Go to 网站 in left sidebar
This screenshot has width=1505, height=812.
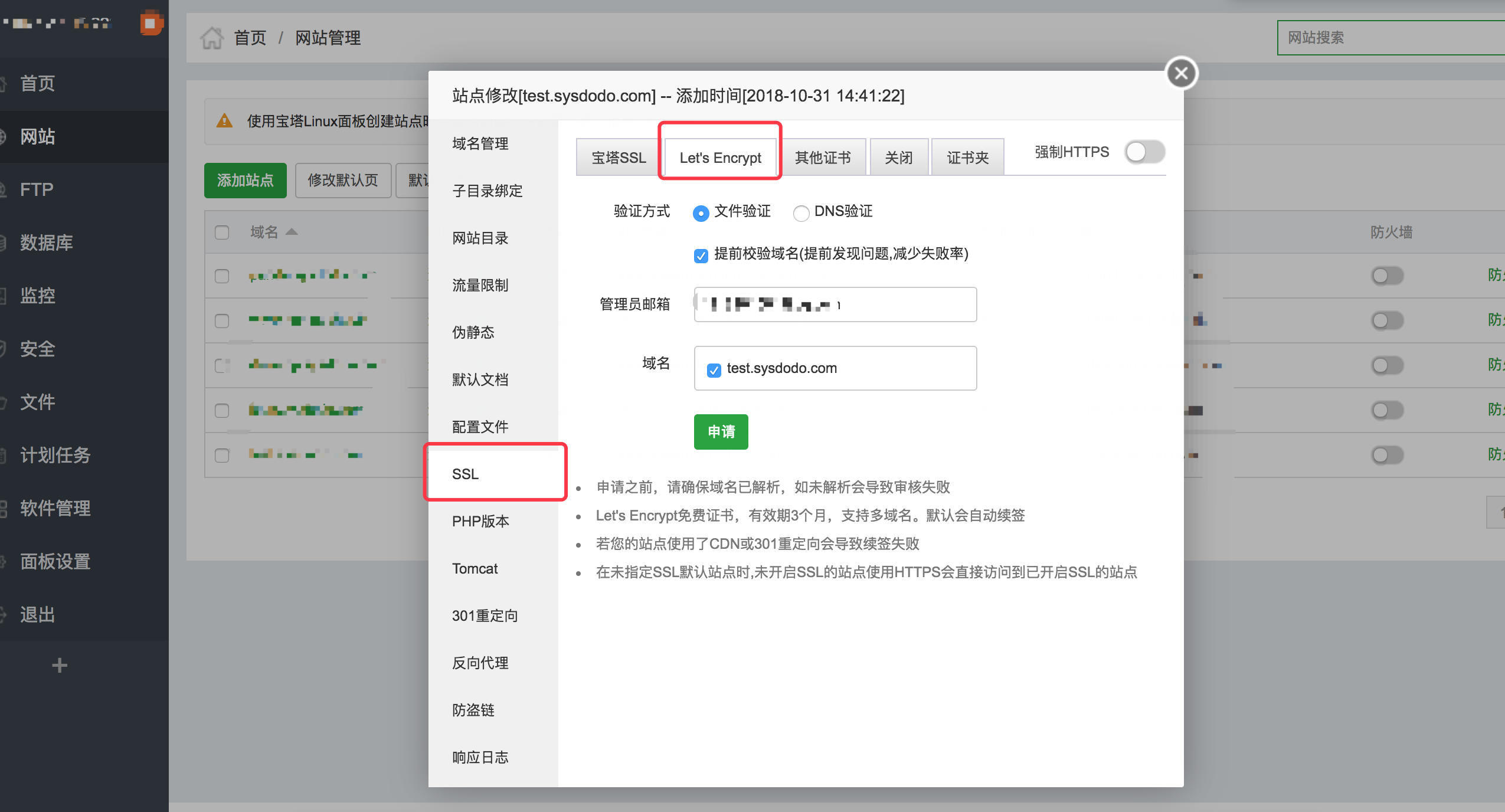coord(84,136)
